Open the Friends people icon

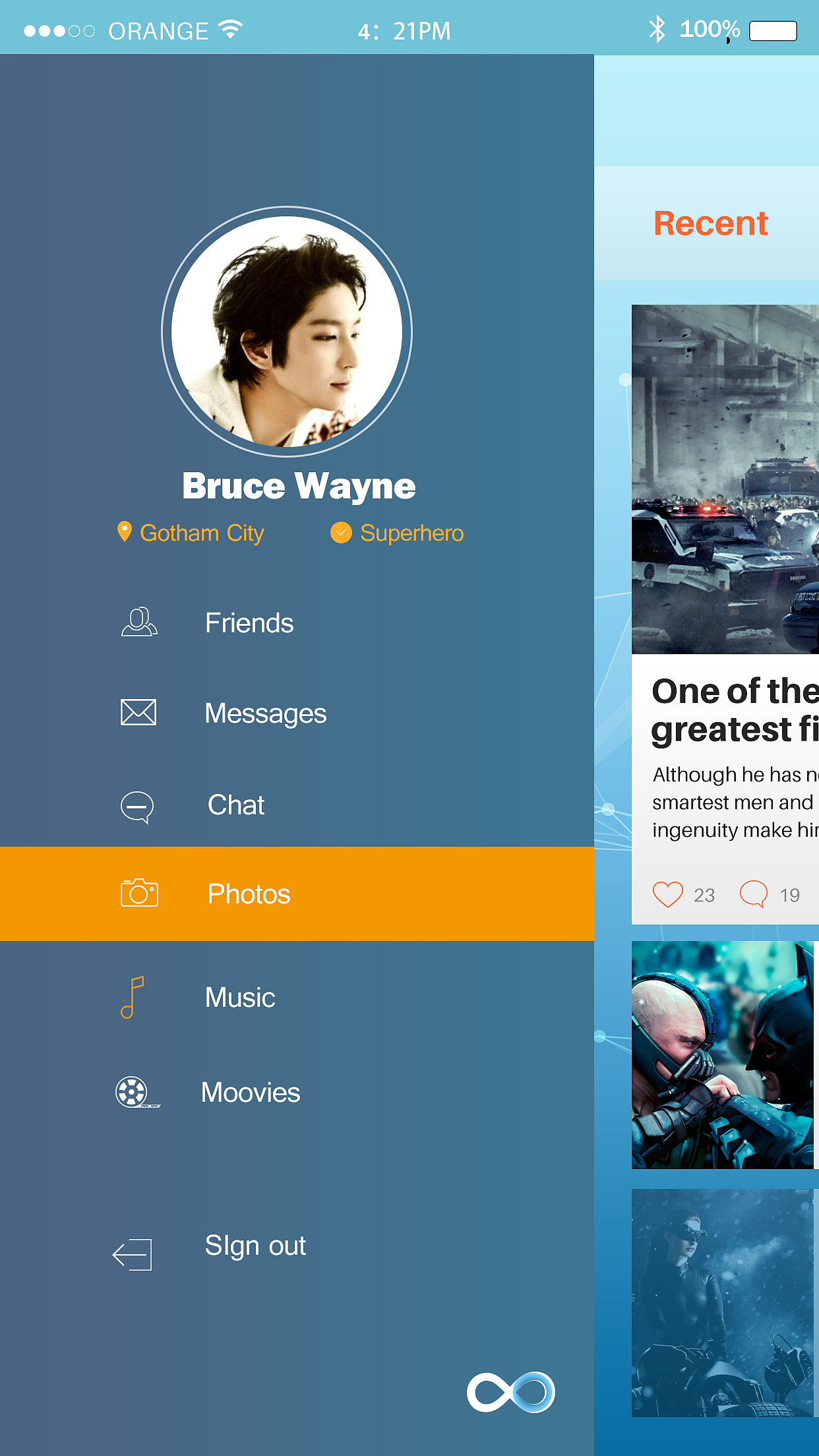(139, 621)
